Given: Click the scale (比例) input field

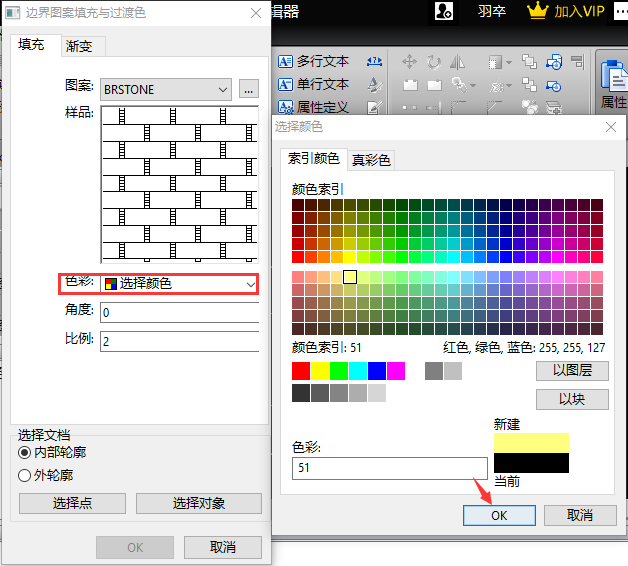Looking at the screenshot, I should pyautogui.click(x=179, y=341).
